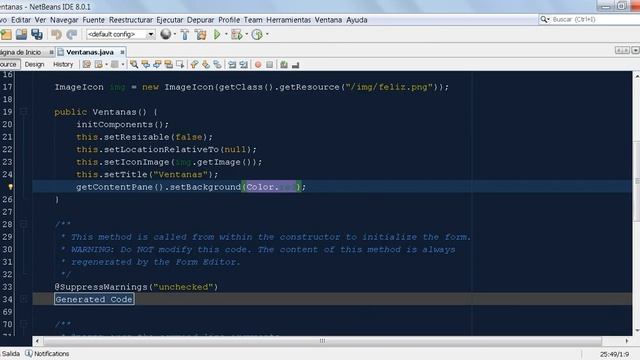Open the Navegar menu

tap(64, 20)
